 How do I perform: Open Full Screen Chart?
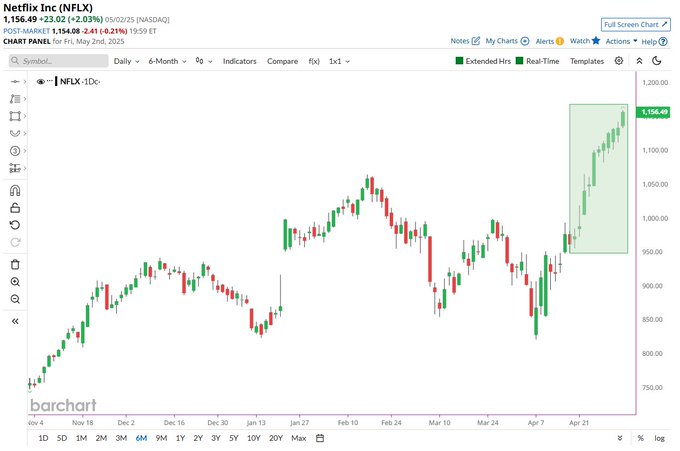pyautogui.click(x=636, y=25)
